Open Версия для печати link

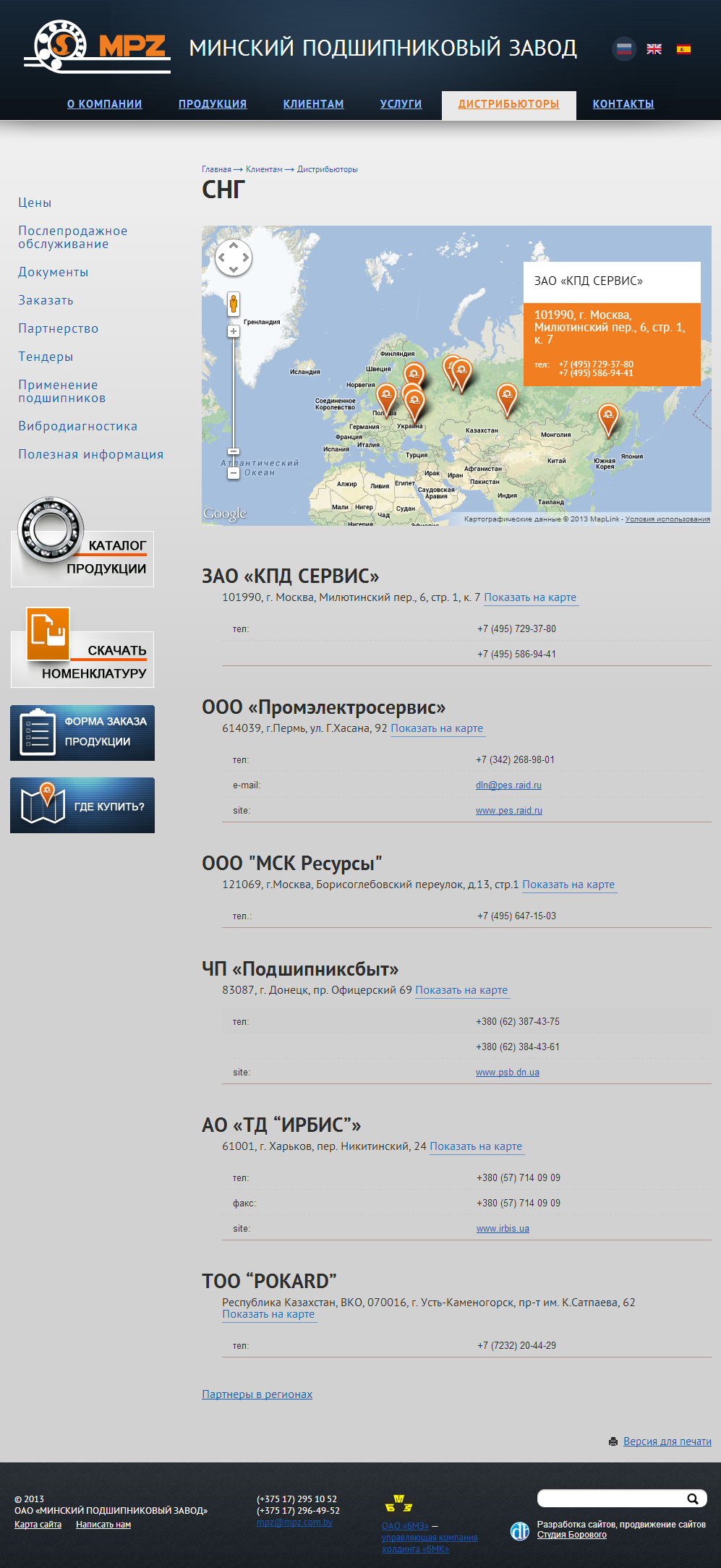pyautogui.click(x=667, y=1441)
